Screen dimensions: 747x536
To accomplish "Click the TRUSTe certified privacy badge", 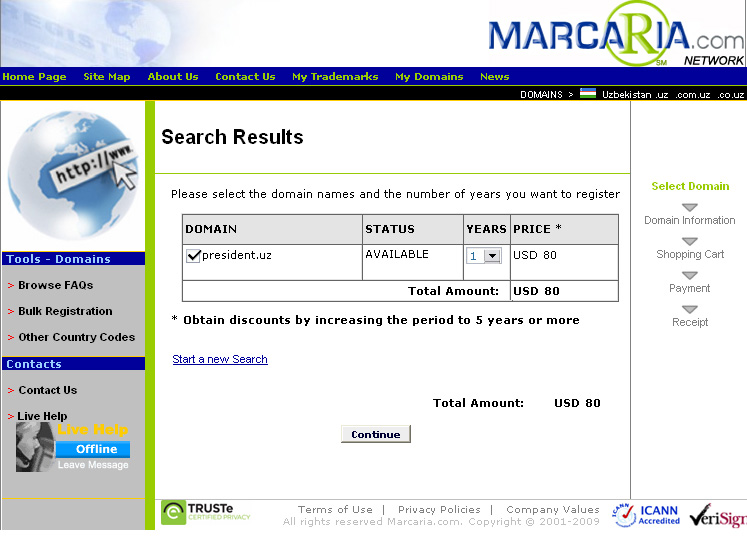I will pos(207,512).
